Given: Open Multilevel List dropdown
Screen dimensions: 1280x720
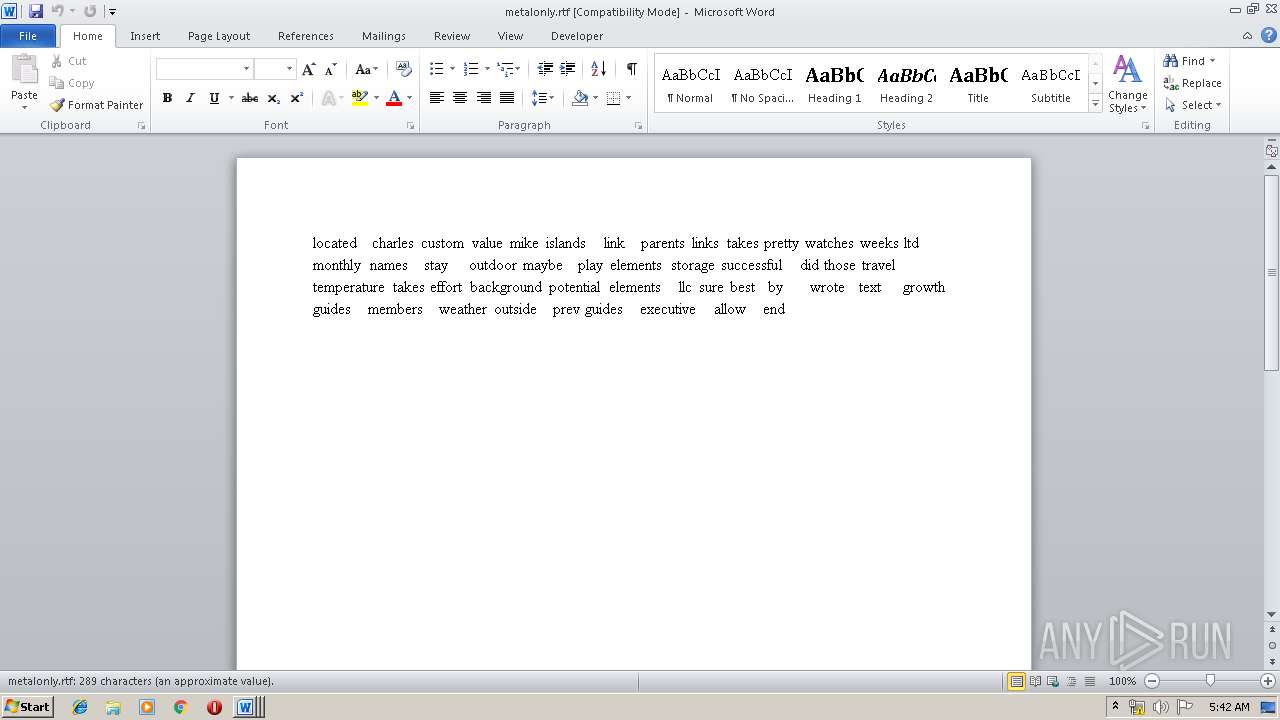Looking at the screenshot, I should pos(508,69).
